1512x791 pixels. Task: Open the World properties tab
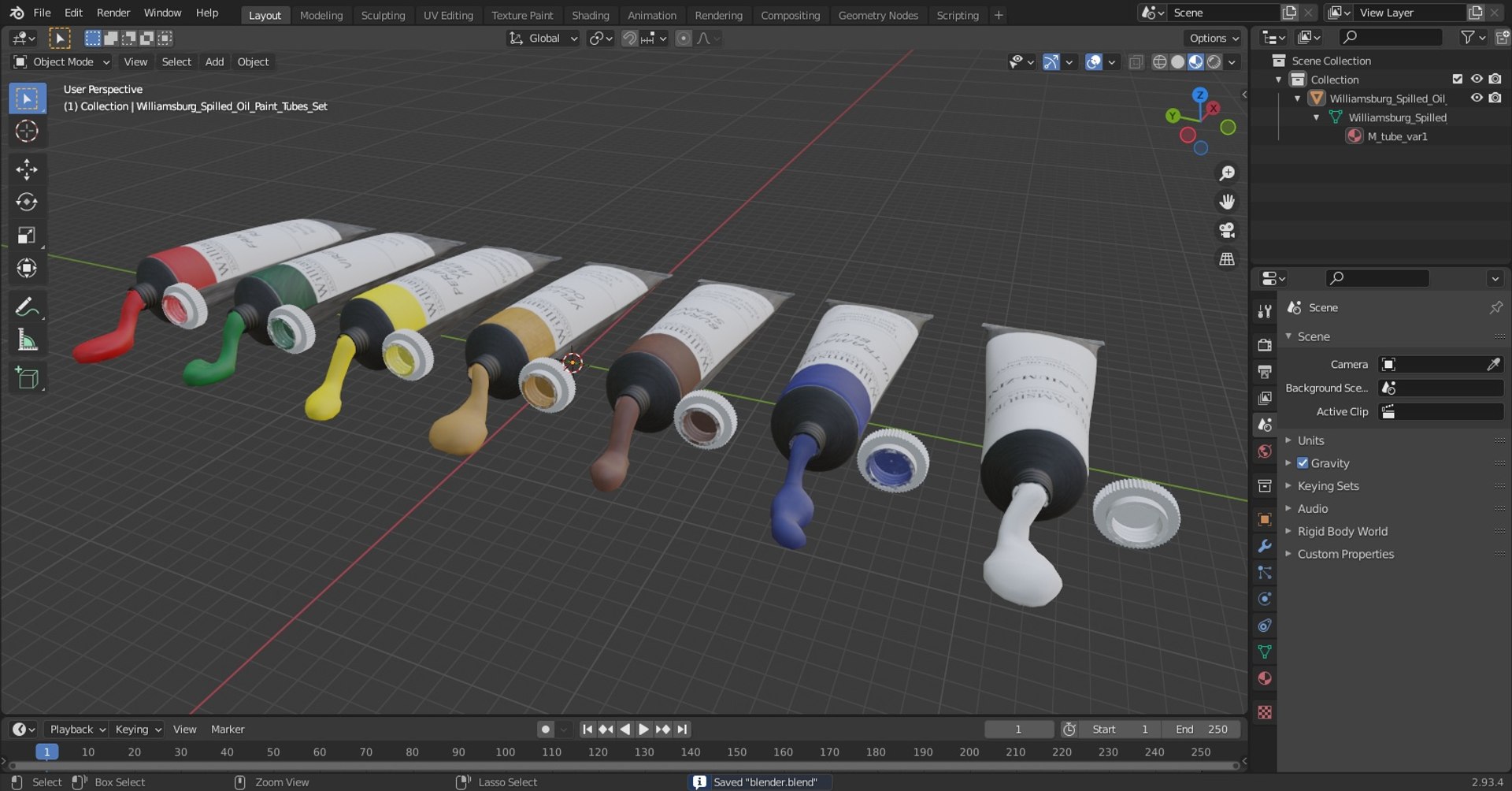(x=1265, y=451)
